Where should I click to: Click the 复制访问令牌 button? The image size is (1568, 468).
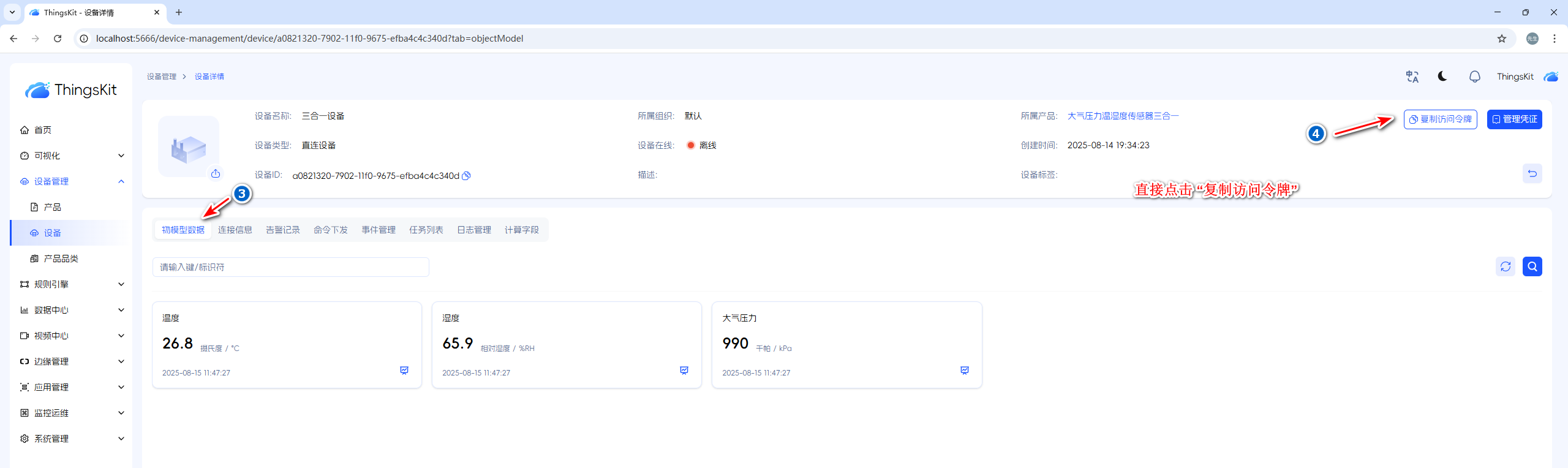coord(1440,119)
